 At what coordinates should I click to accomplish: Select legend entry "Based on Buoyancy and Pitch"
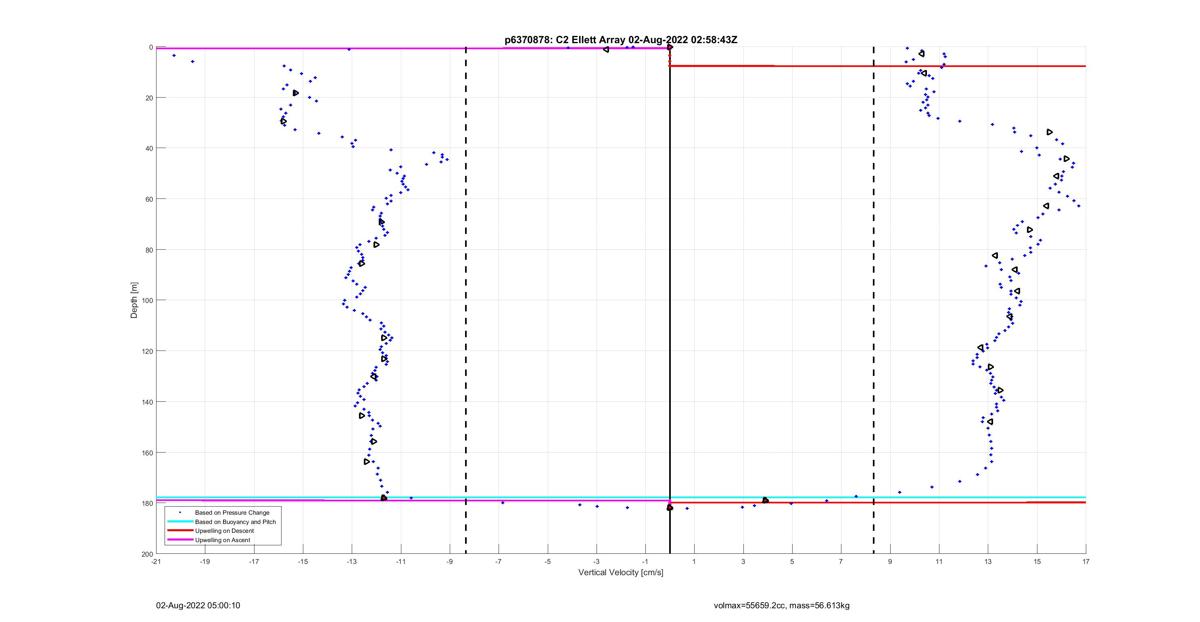234,522
